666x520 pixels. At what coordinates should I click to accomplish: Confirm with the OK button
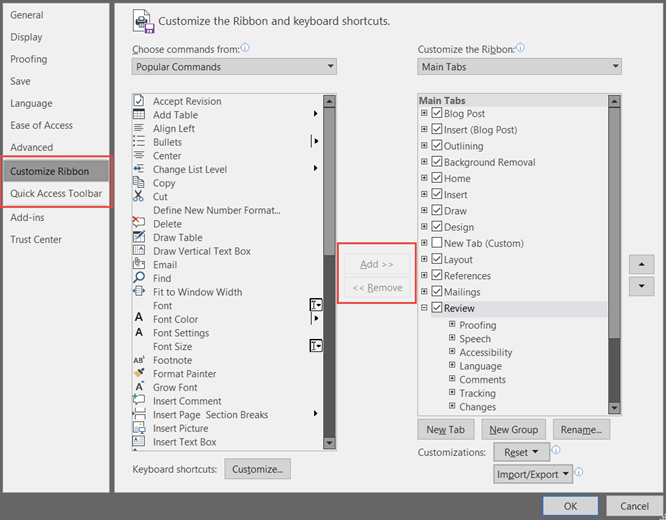click(x=570, y=506)
